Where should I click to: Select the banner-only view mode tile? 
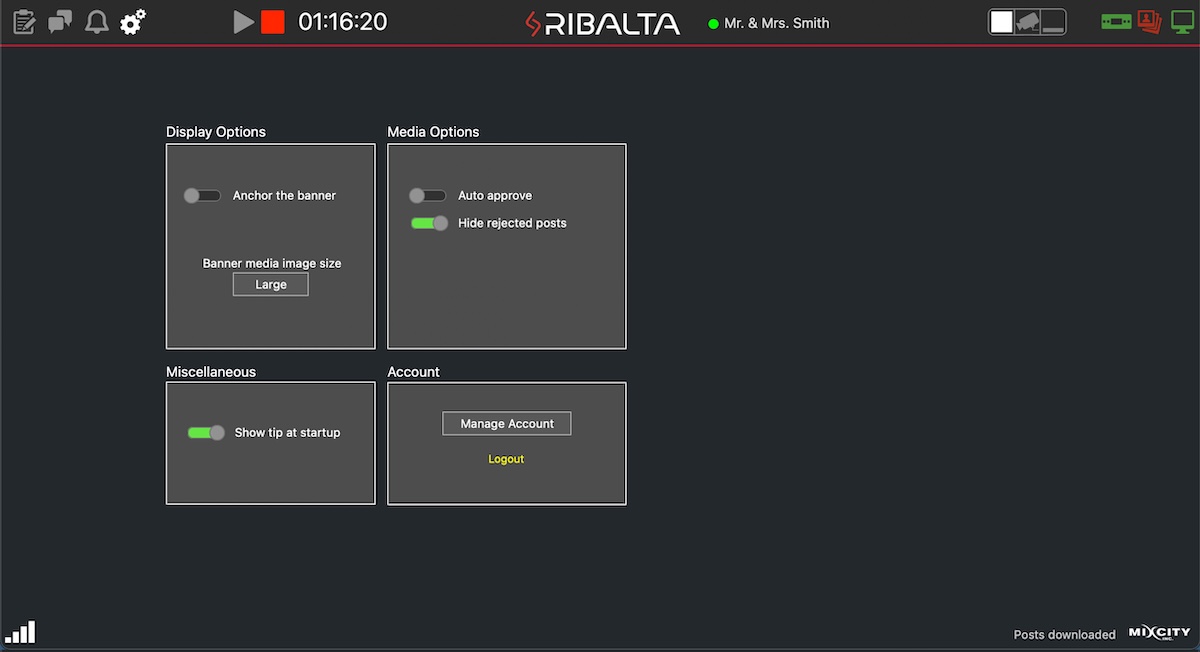pyautogui.click(x=1052, y=20)
